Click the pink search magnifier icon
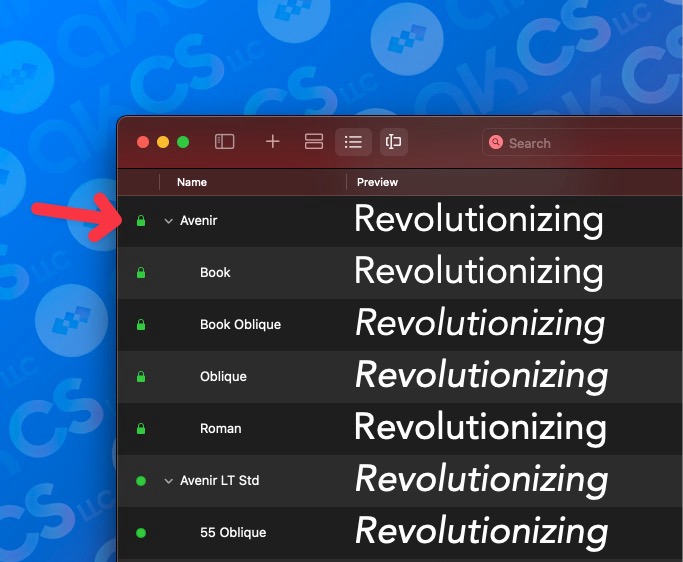The width and height of the screenshot is (683, 562). point(496,142)
